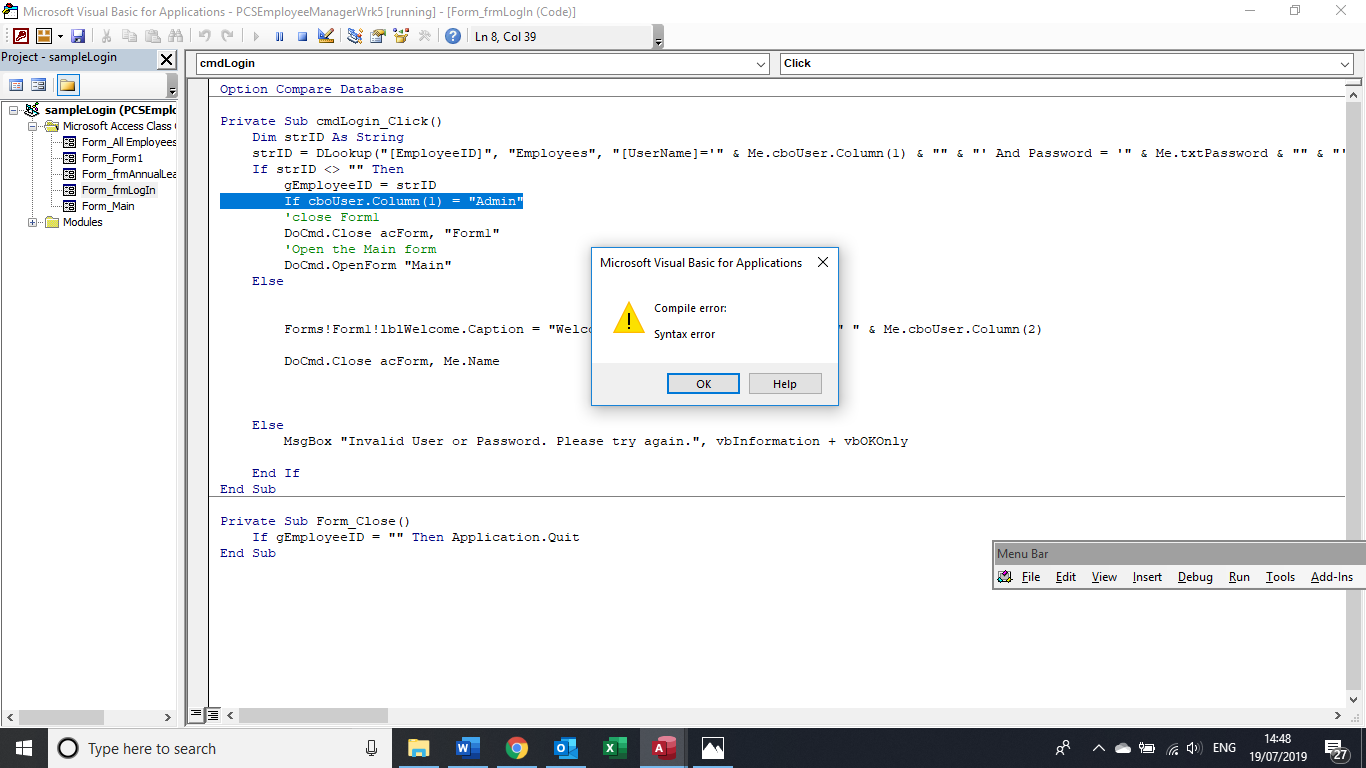Collapse the sampleLogin project node
This screenshot has width=1366, height=768.
[x=14, y=110]
